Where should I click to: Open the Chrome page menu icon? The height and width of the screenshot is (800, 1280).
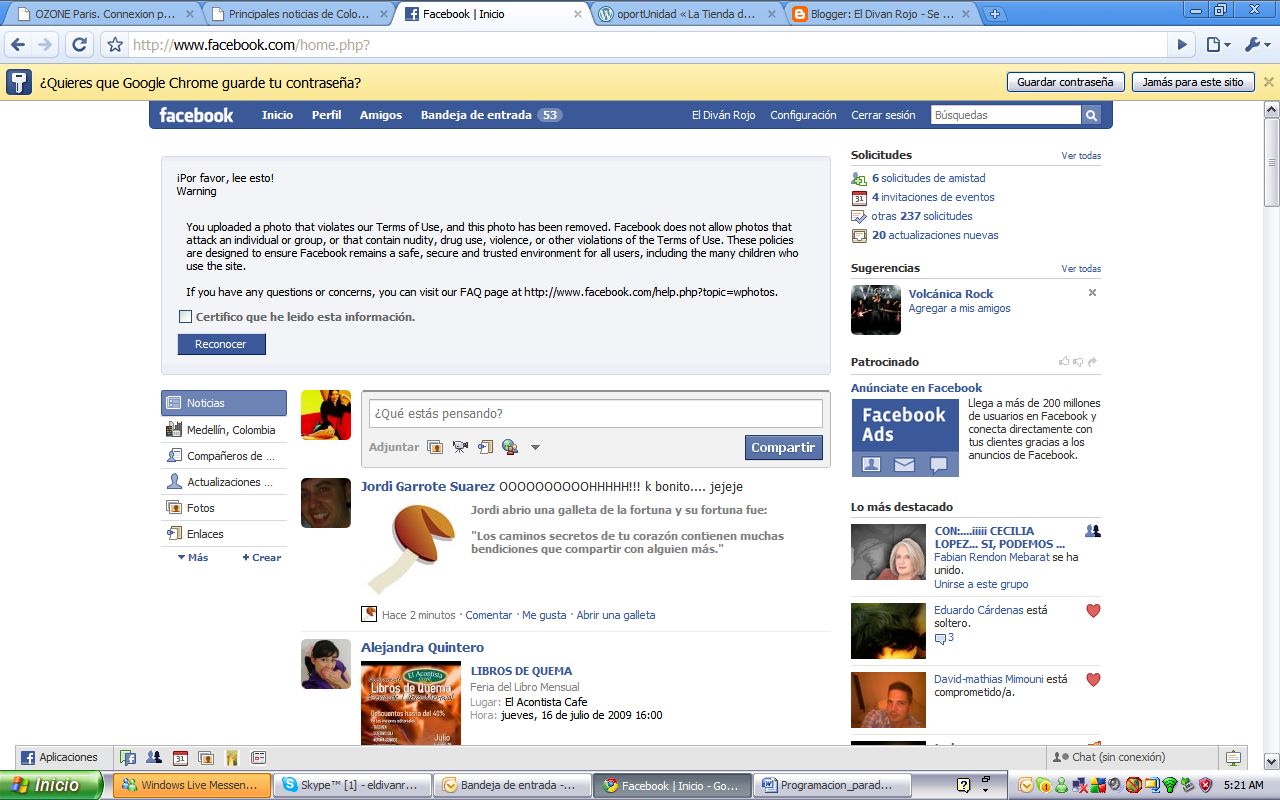[1217, 45]
